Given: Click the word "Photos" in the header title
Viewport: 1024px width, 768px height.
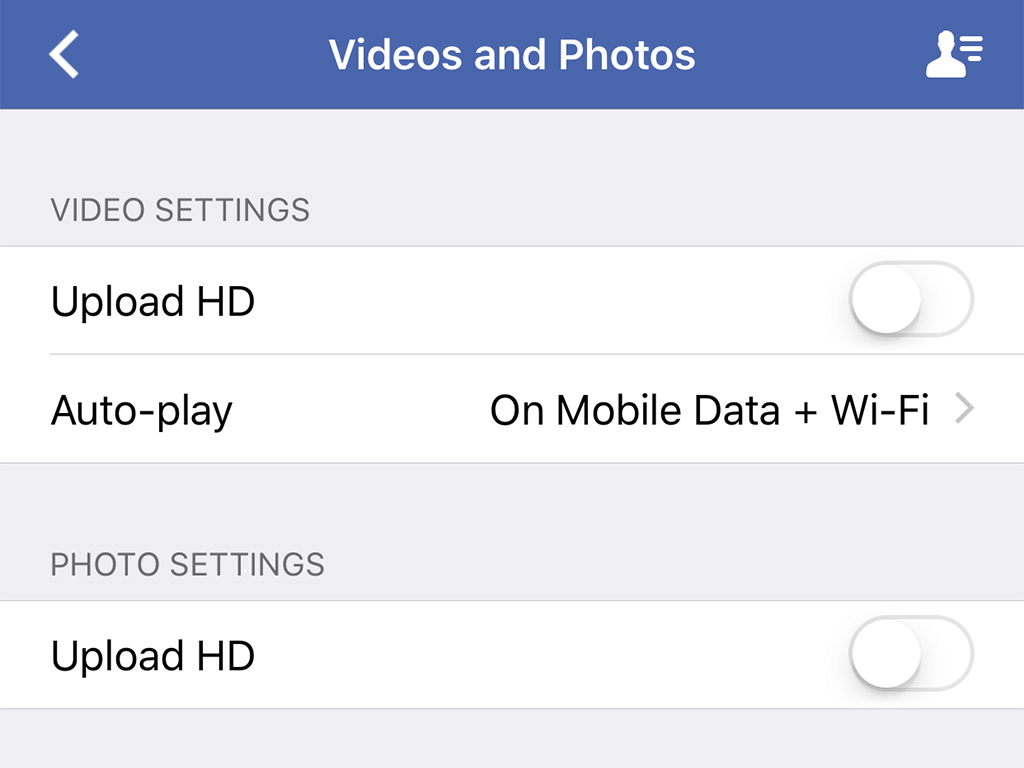Looking at the screenshot, I should click(x=627, y=54).
